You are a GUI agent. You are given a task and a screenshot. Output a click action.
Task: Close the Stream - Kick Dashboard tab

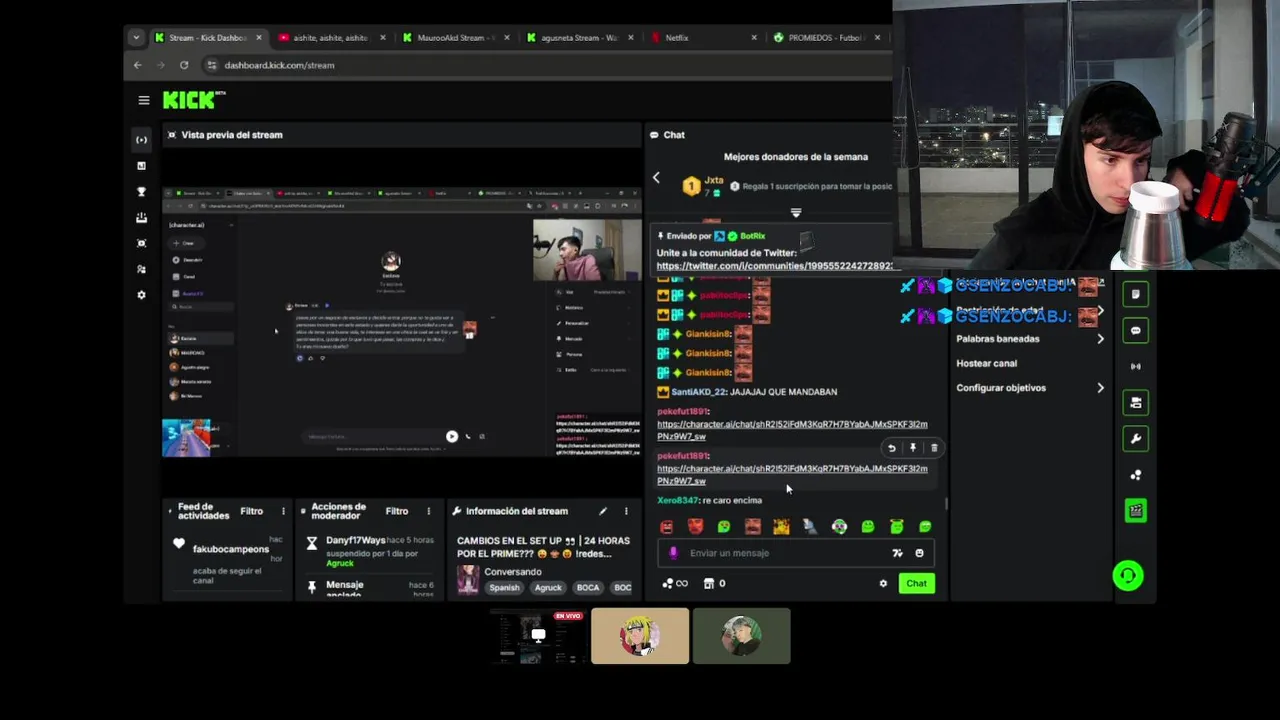coord(259,38)
